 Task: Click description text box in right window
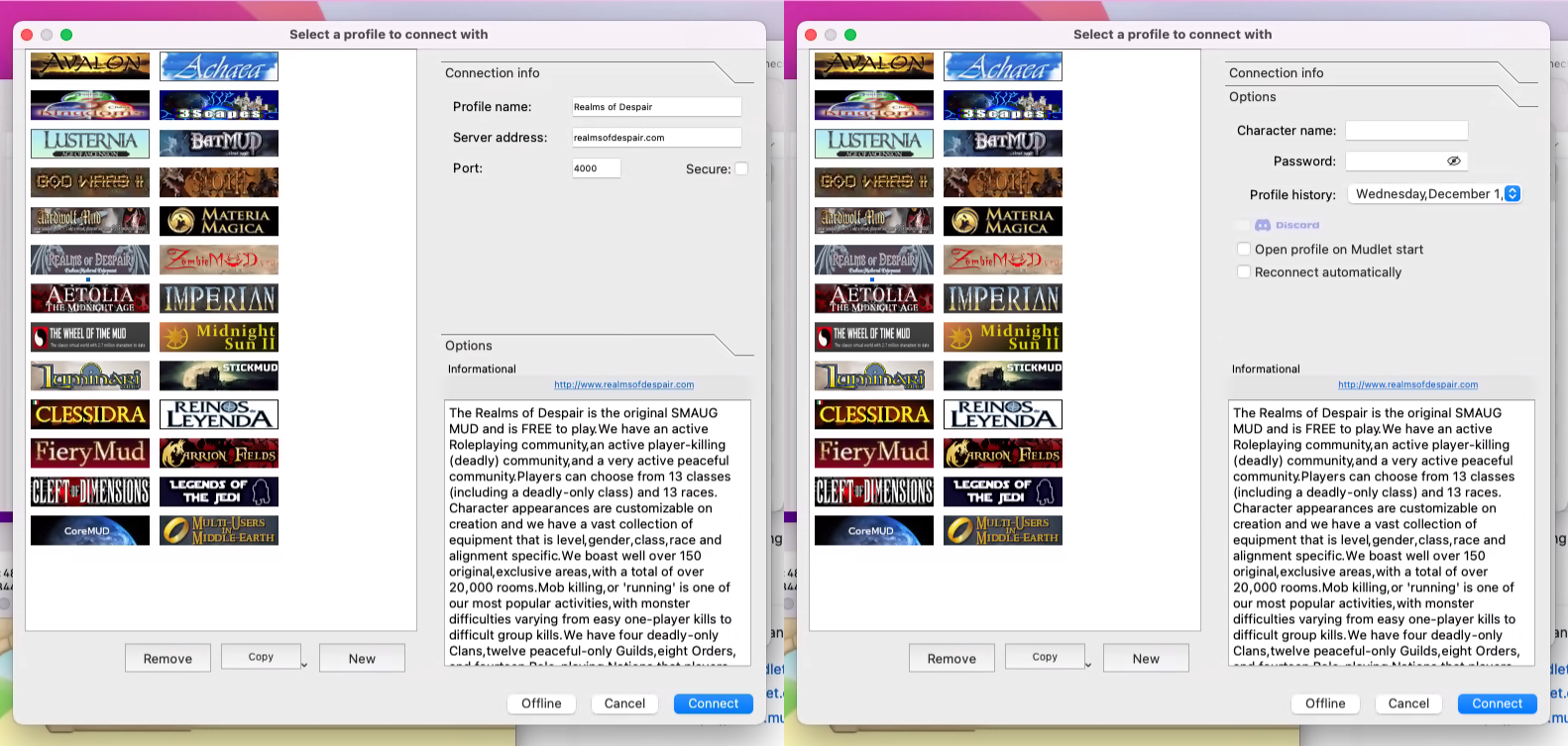1382,533
